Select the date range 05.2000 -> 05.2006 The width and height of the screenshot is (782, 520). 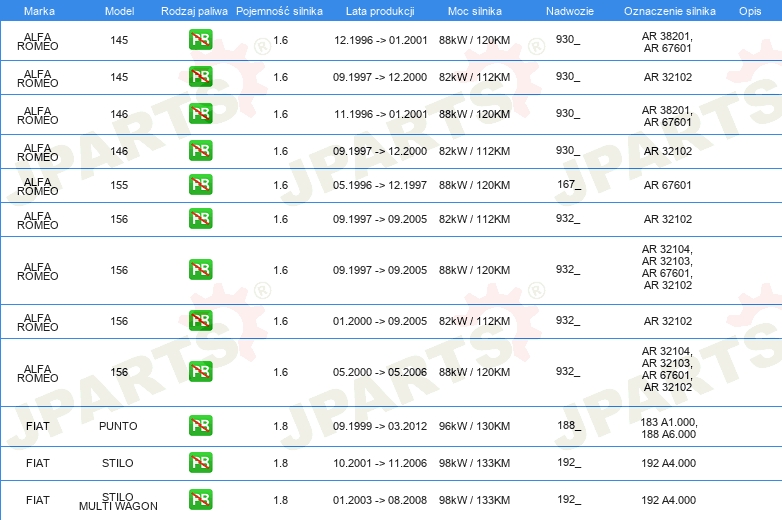point(380,372)
